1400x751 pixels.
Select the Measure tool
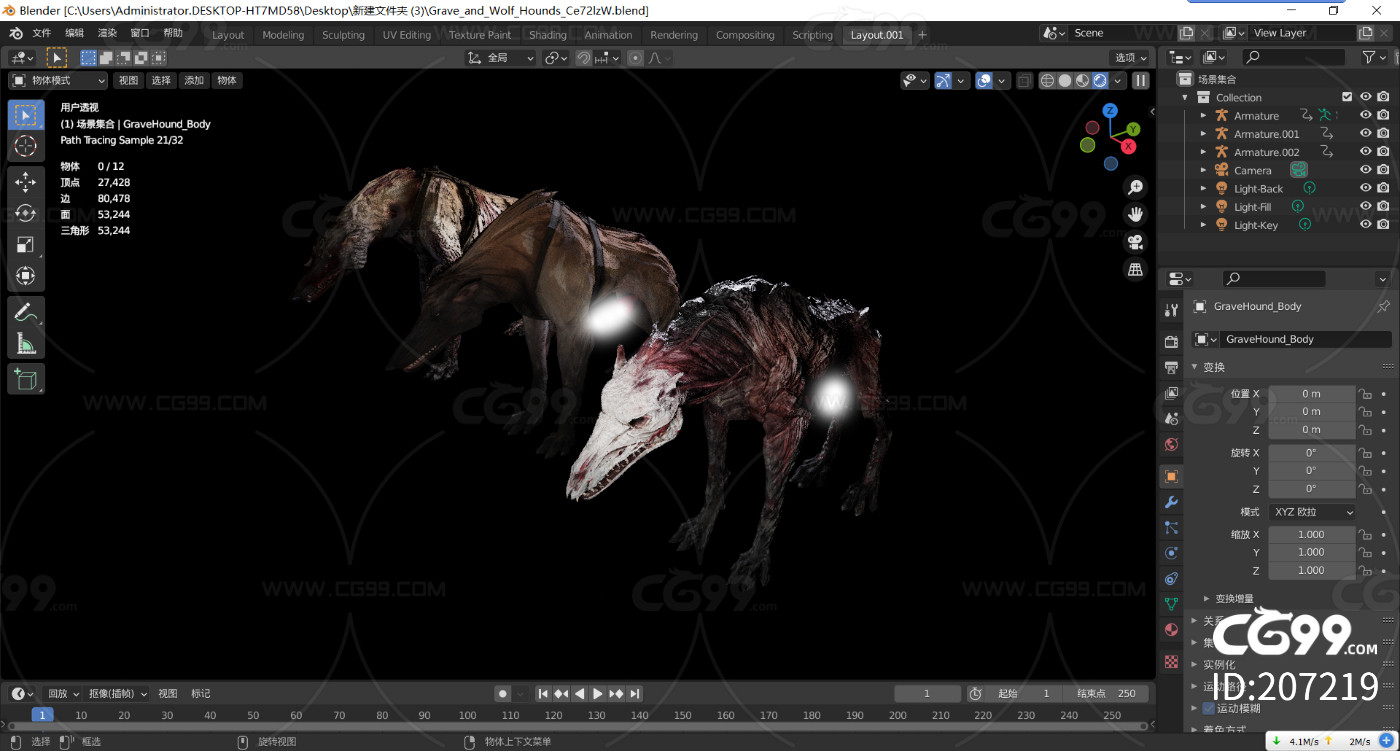point(26,344)
